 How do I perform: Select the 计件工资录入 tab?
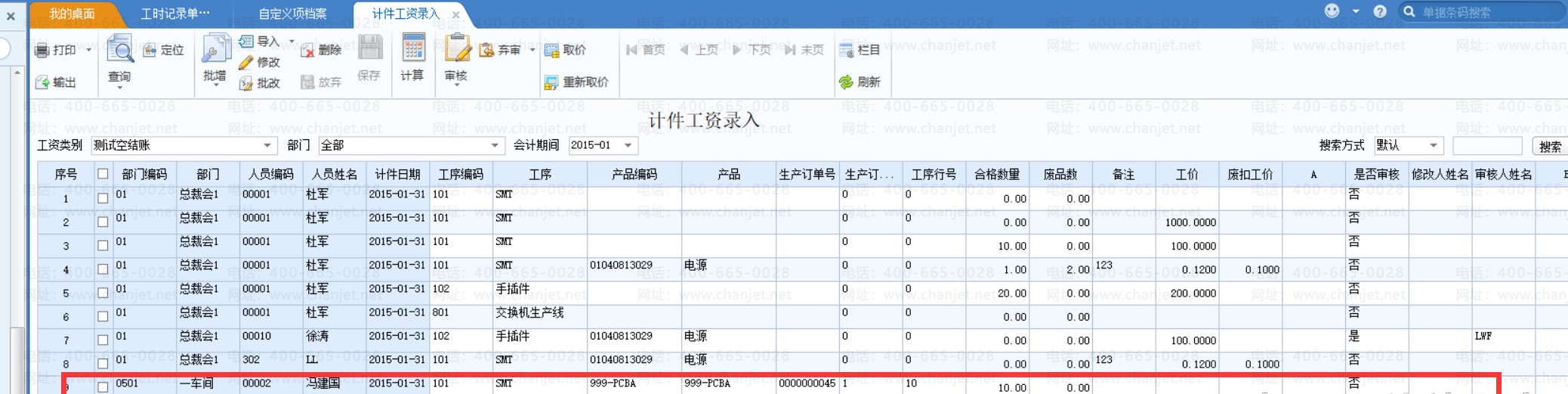click(x=405, y=14)
